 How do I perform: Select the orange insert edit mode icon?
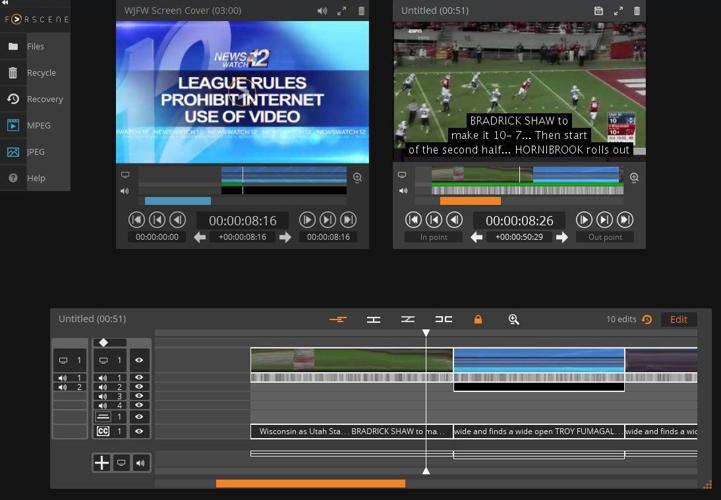coord(338,319)
